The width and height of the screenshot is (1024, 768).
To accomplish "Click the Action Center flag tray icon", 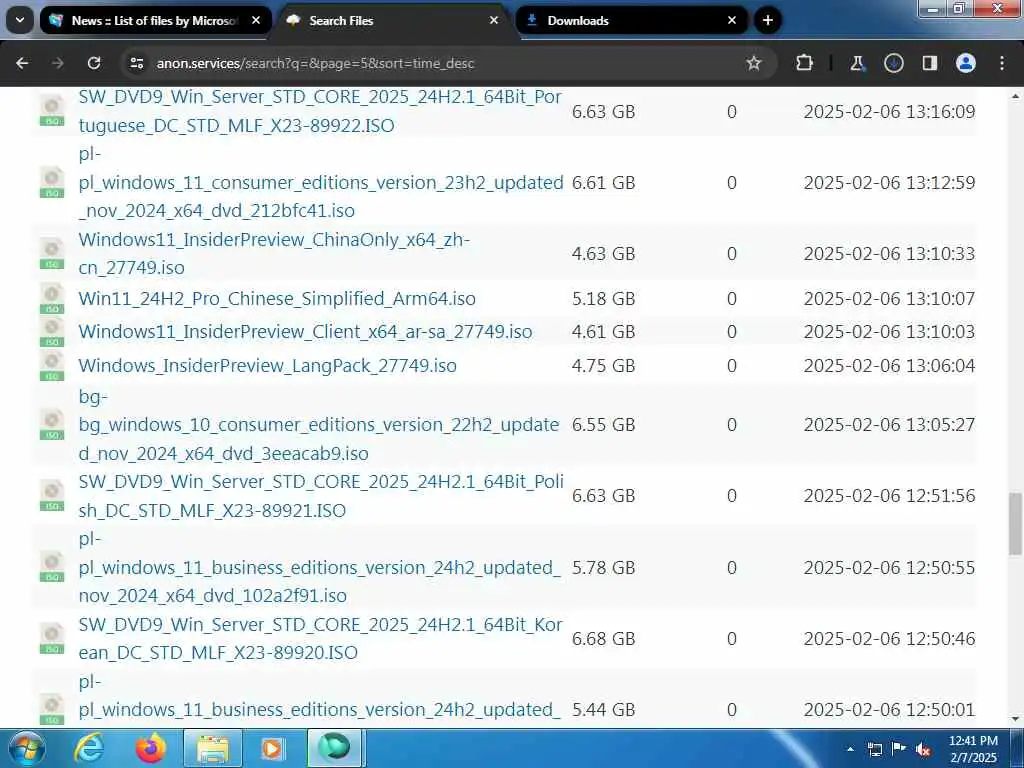I will [899, 749].
